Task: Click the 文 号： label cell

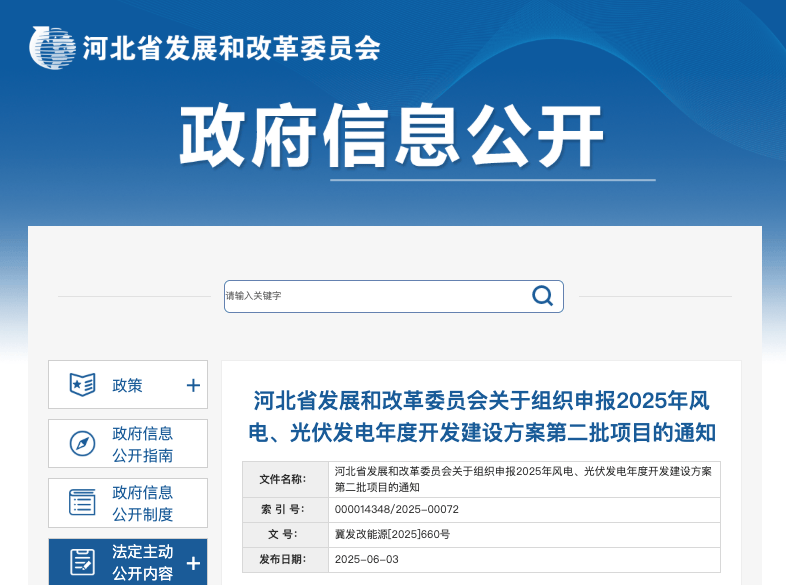Action: point(285,535)
